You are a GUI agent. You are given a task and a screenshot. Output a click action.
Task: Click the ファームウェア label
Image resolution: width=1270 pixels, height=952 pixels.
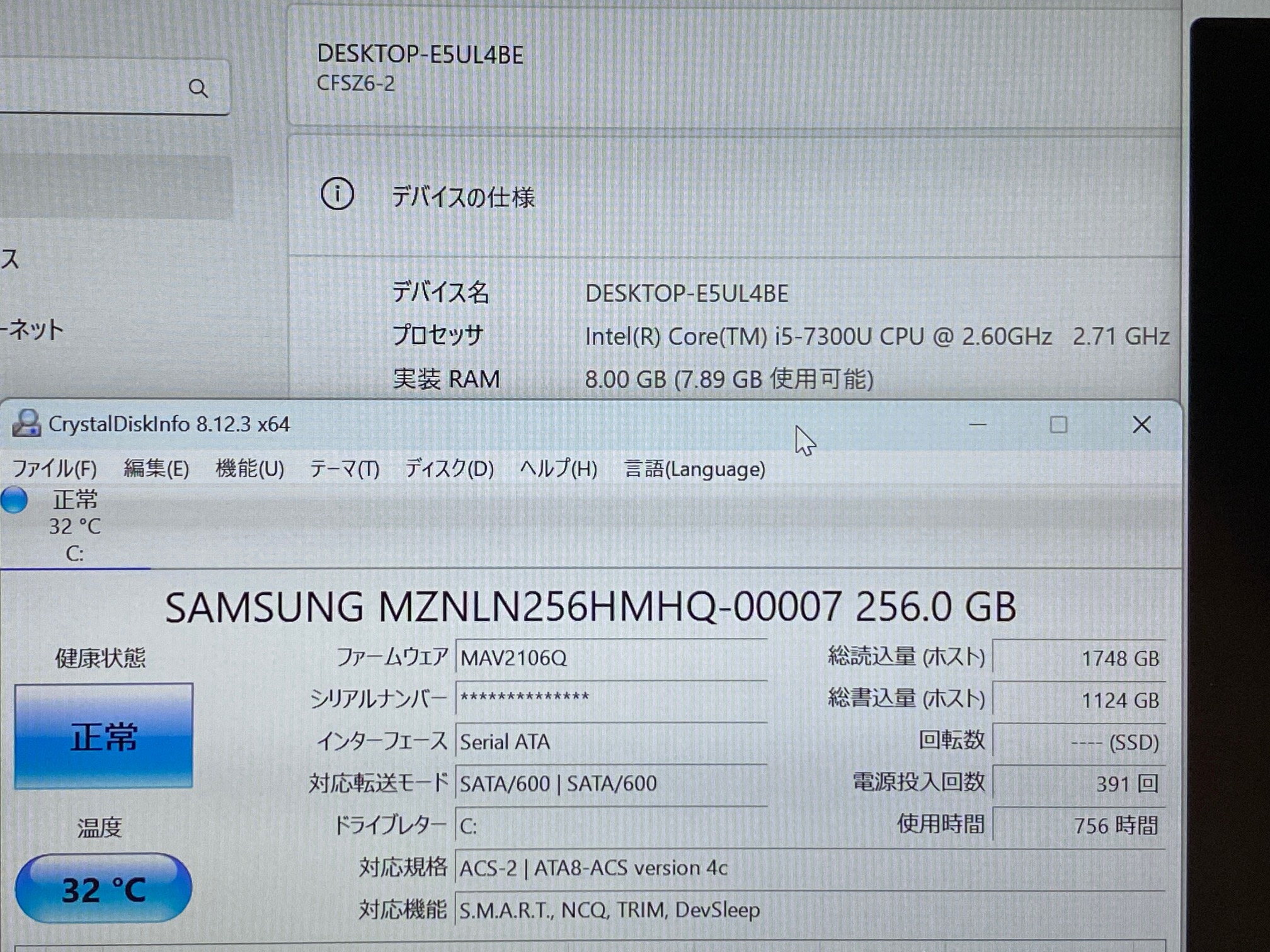pyautogui.click(x=392, y=657)
